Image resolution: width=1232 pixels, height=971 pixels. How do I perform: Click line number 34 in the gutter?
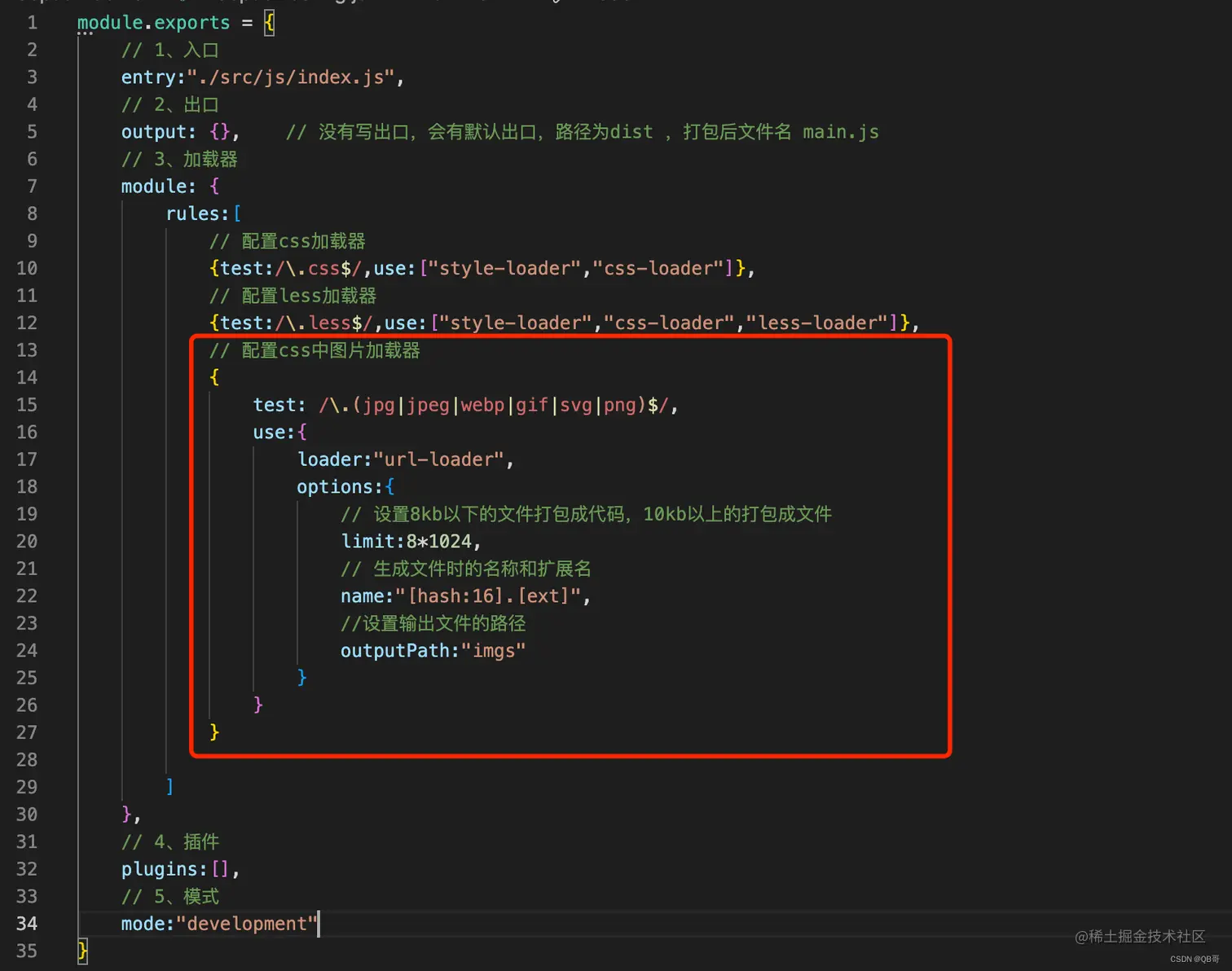pyautogui.click(x=27, y=924)
